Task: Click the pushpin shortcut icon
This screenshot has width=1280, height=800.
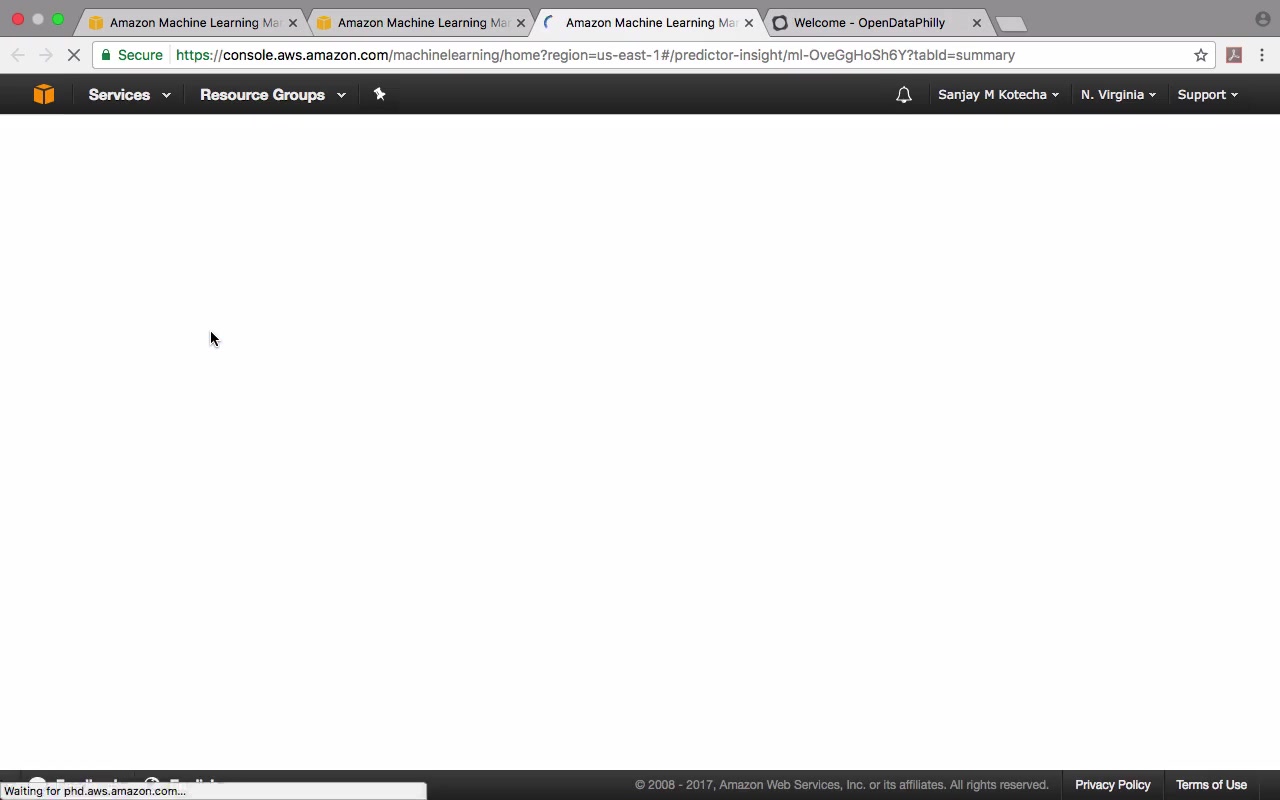Action: tap(379, 94)
